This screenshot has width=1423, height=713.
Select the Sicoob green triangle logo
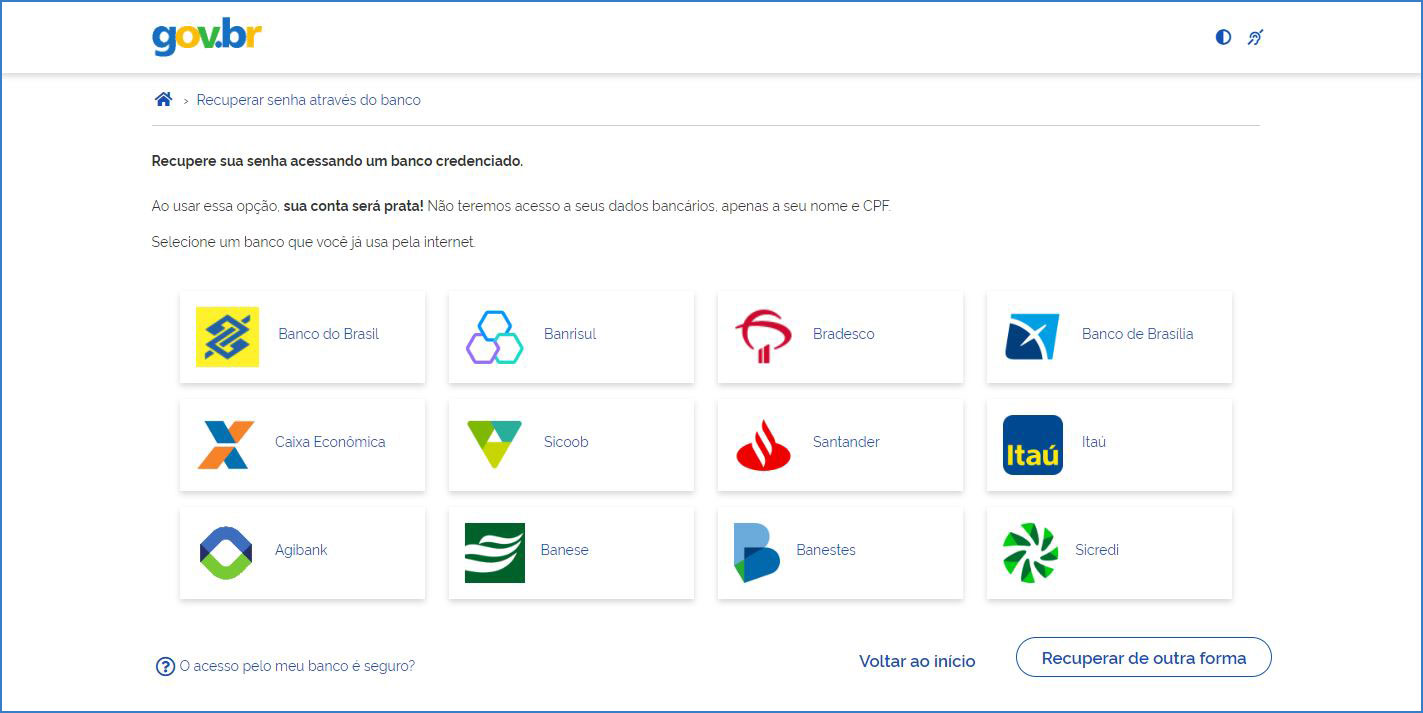[494, 444]
